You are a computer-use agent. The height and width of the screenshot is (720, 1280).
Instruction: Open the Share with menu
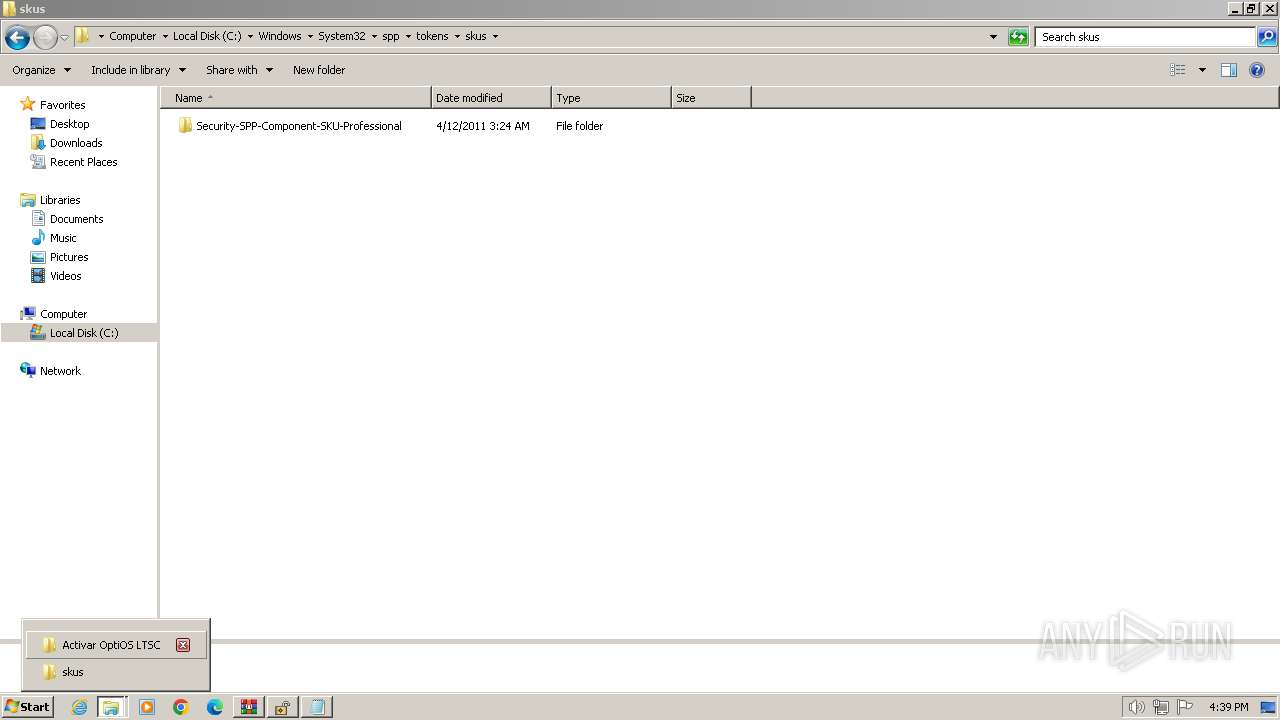239,70
